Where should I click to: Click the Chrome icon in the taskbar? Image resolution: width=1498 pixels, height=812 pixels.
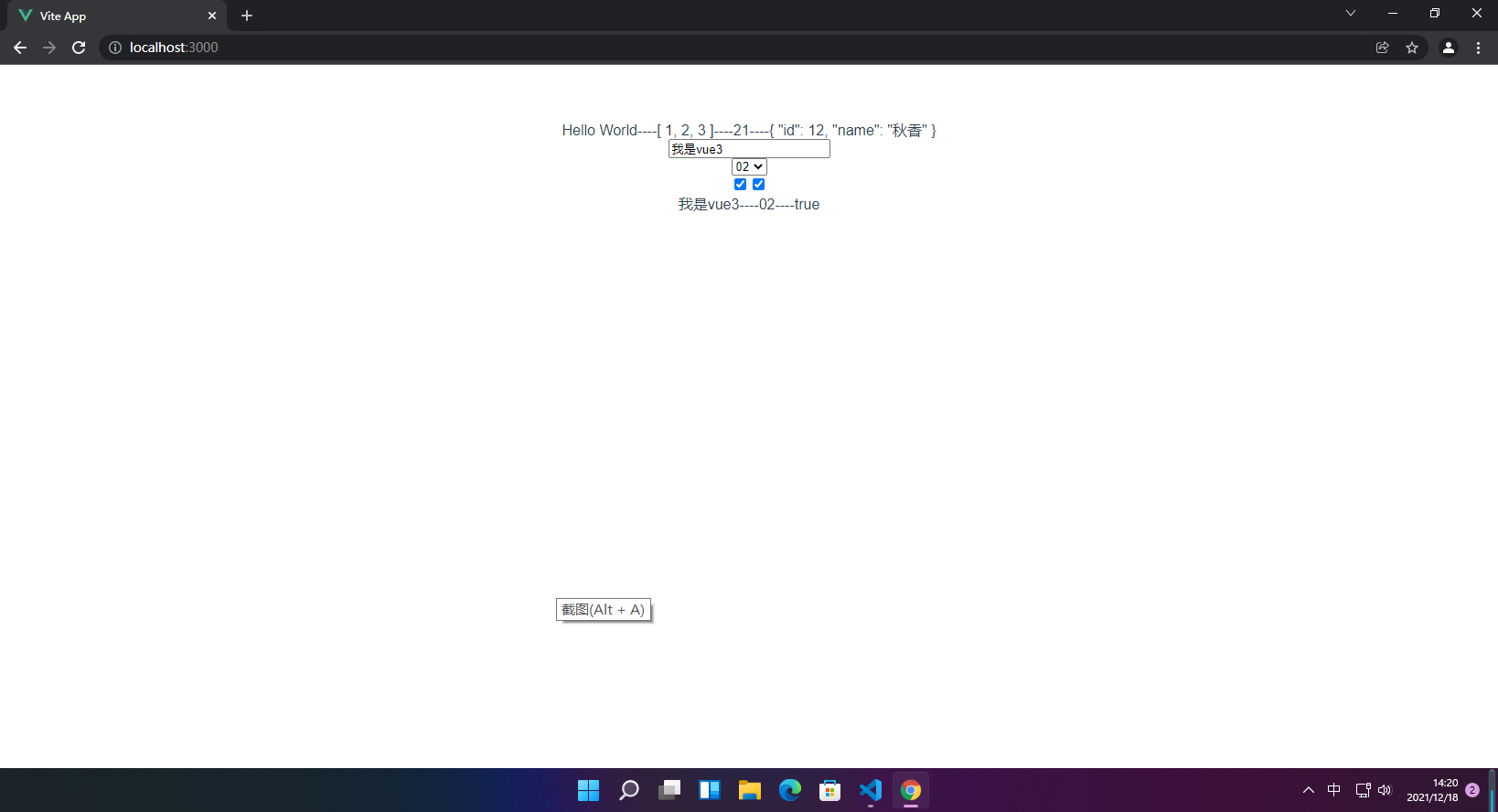click(x=911, y=790)
